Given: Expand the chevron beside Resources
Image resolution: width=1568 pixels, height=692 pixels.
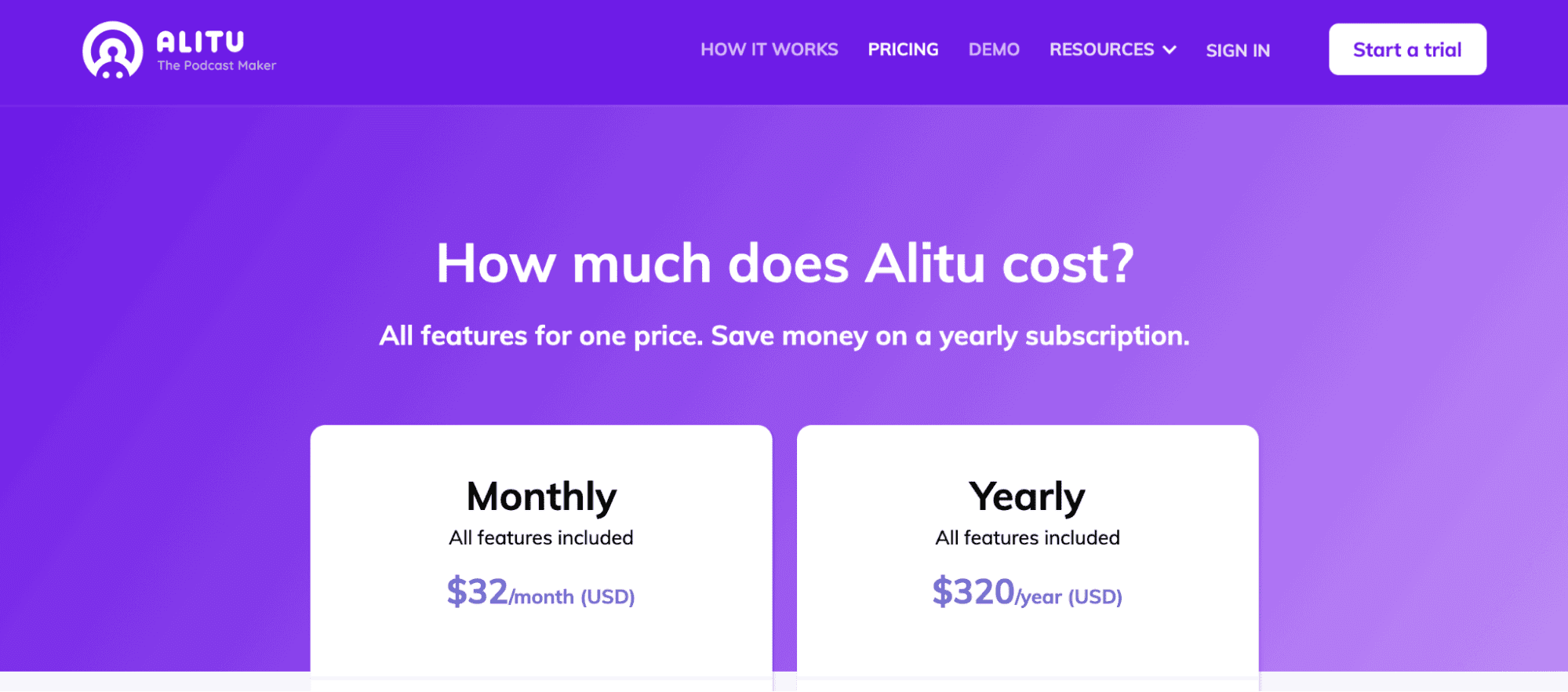Looking at the screenshot, I should (x=1170, y=50).
